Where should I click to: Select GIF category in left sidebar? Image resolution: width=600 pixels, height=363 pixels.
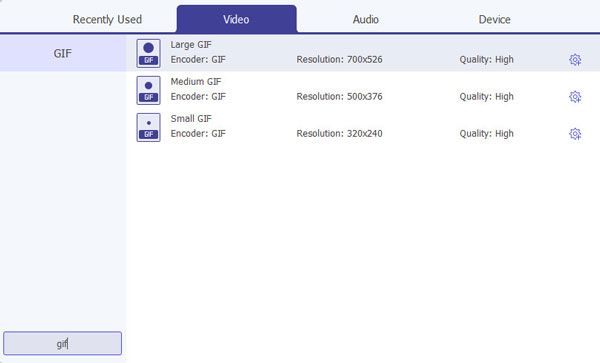click(63, 53)
